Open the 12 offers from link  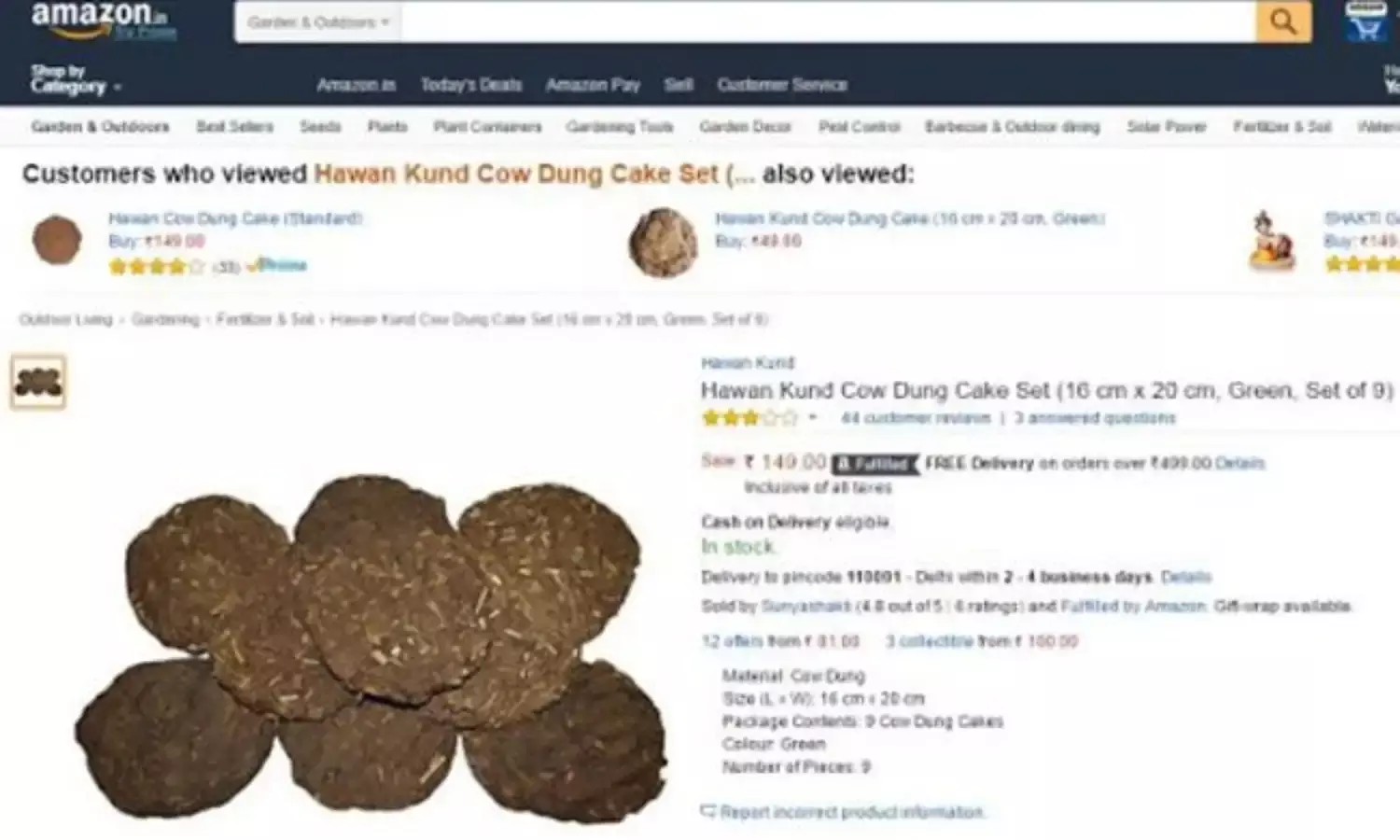tap(780, 642)
